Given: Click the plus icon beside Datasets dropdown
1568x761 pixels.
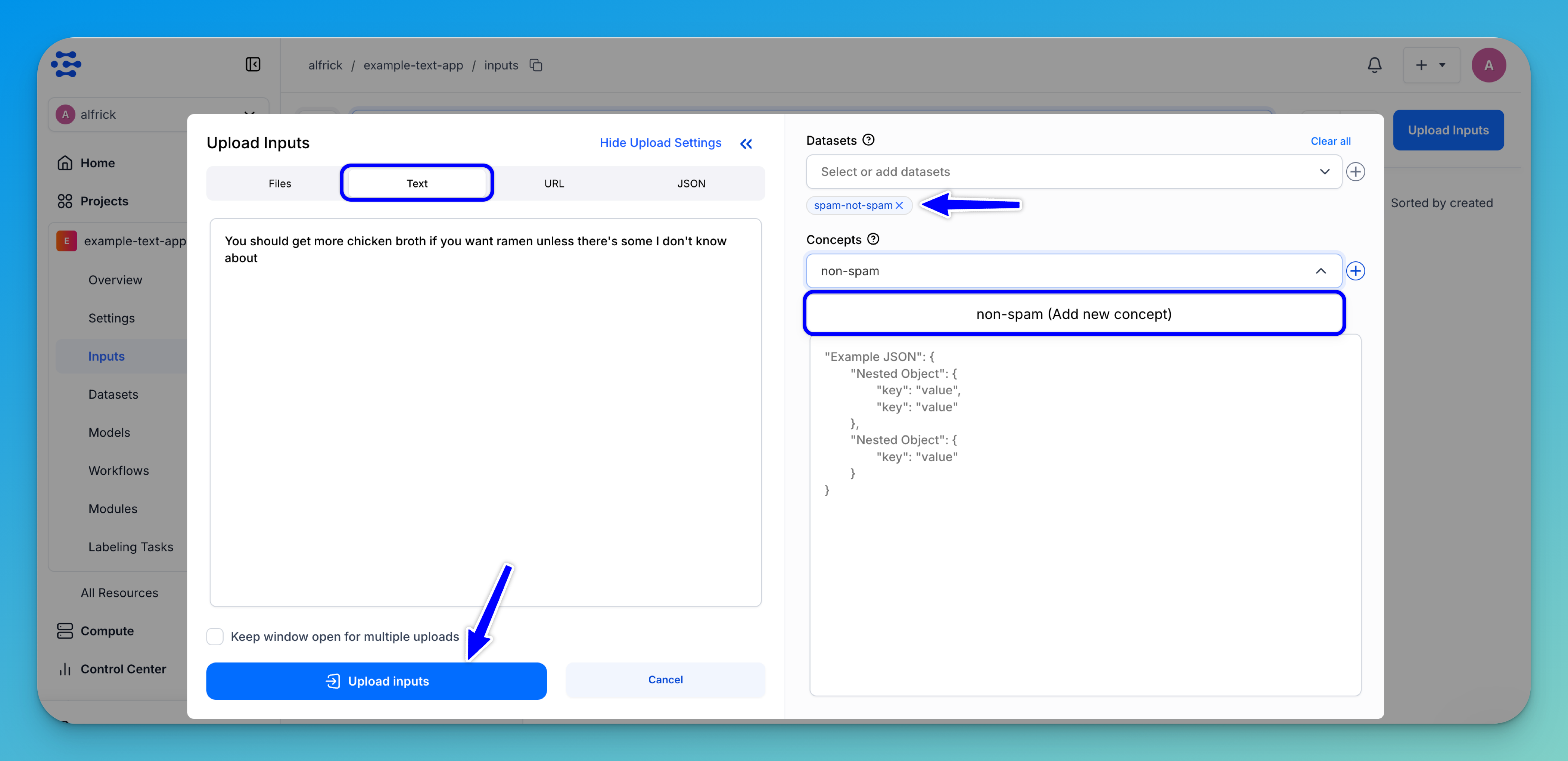Looking at the screenshot, I should click(1356, 172).
